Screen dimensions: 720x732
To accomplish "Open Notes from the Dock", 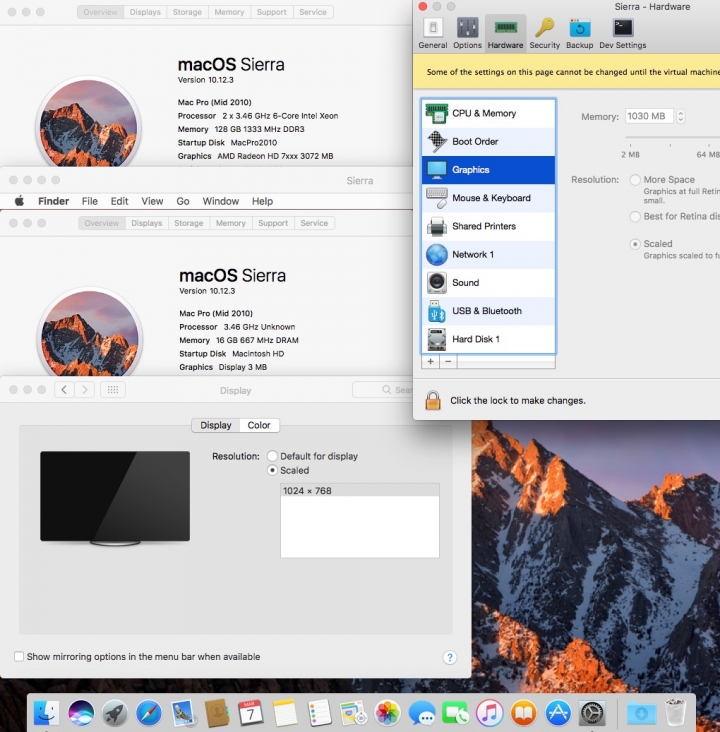I will click(x=284, y=713).
